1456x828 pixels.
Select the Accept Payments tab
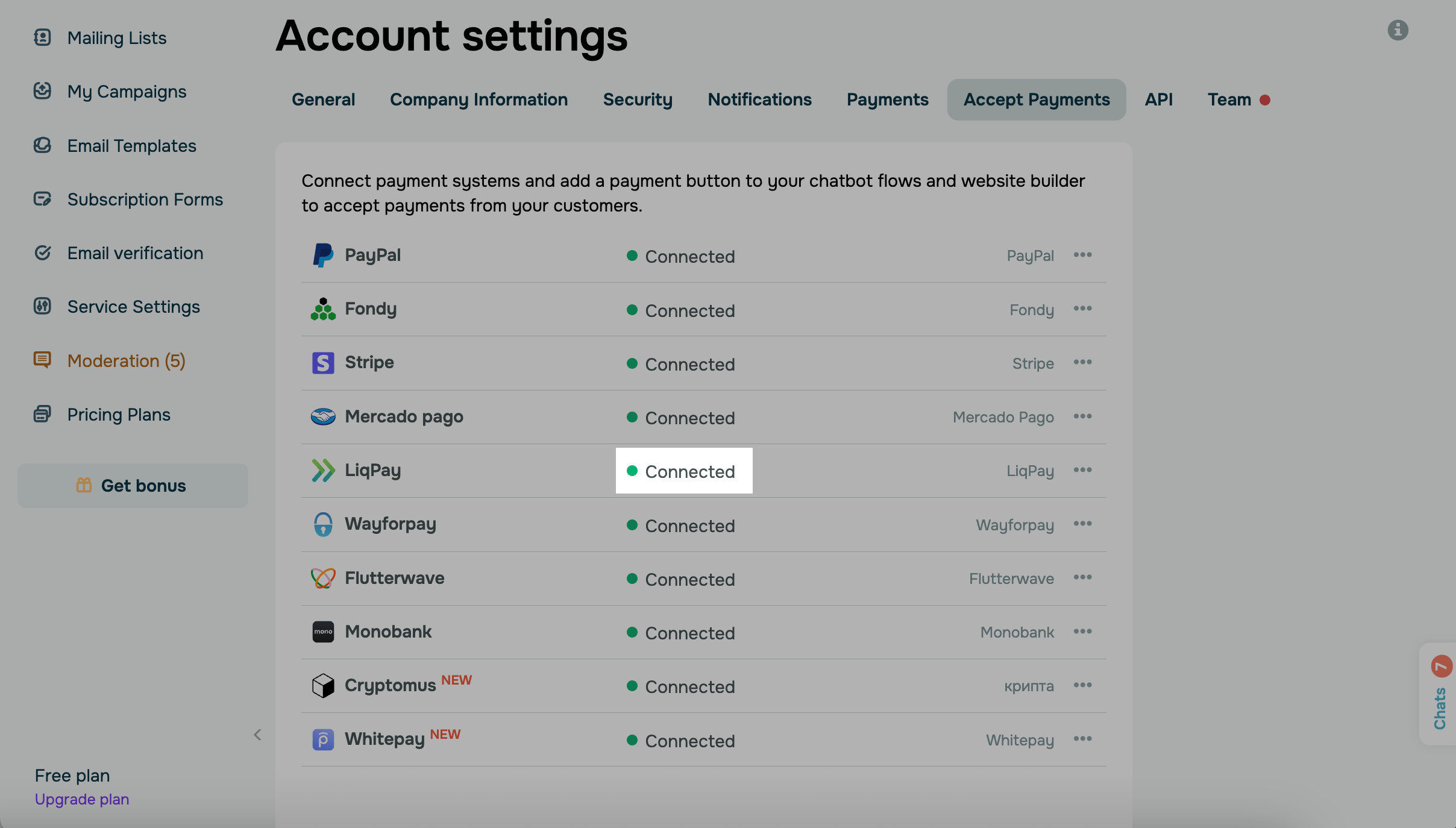click(x=1037, y=99)
